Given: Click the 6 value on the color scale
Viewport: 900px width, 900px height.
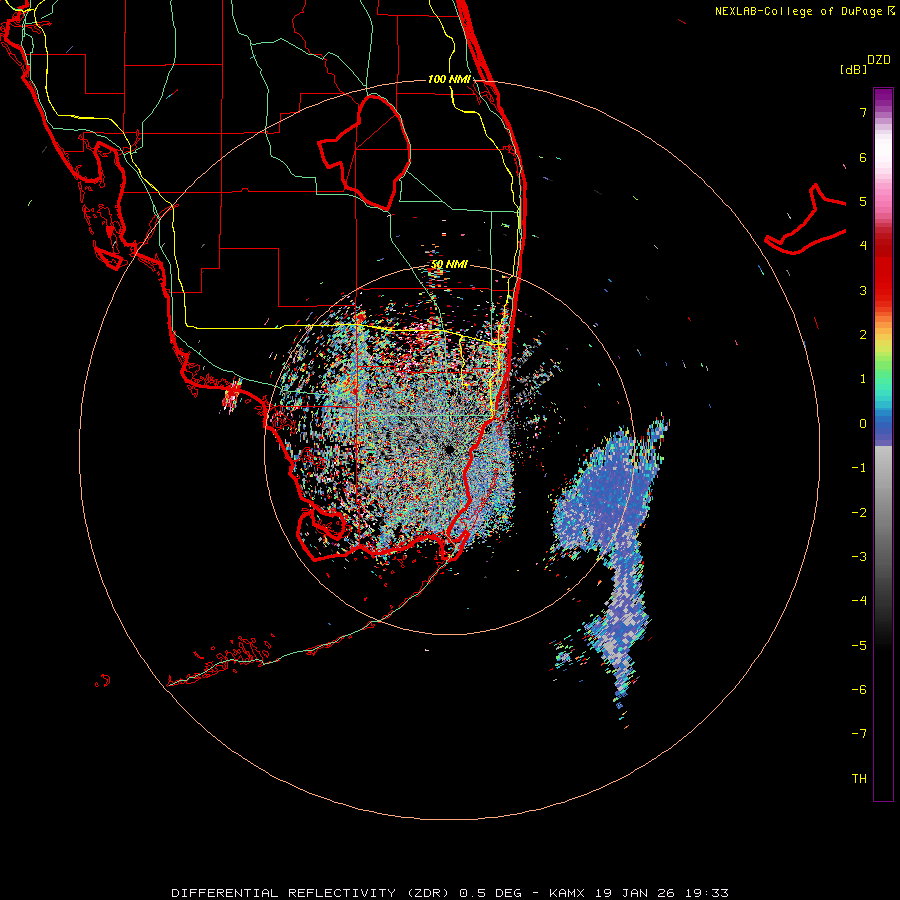Looking at the screenshot, I should [x=863, y=157].
